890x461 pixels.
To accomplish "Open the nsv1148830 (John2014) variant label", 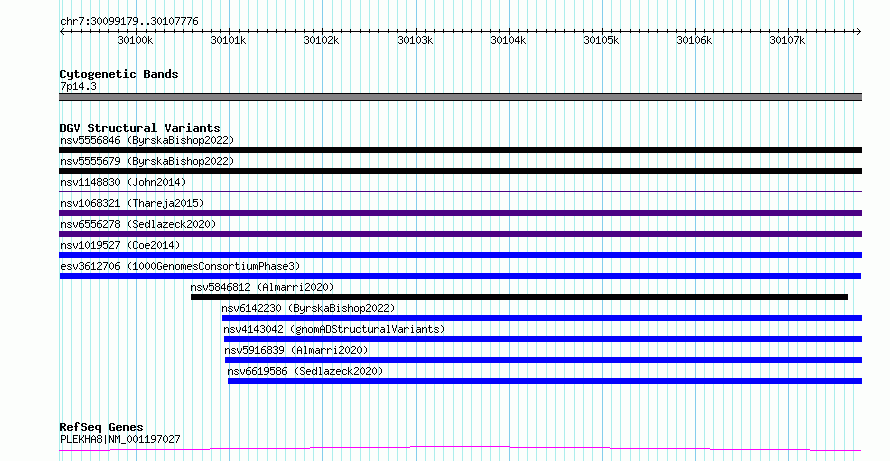I will 123,182.
